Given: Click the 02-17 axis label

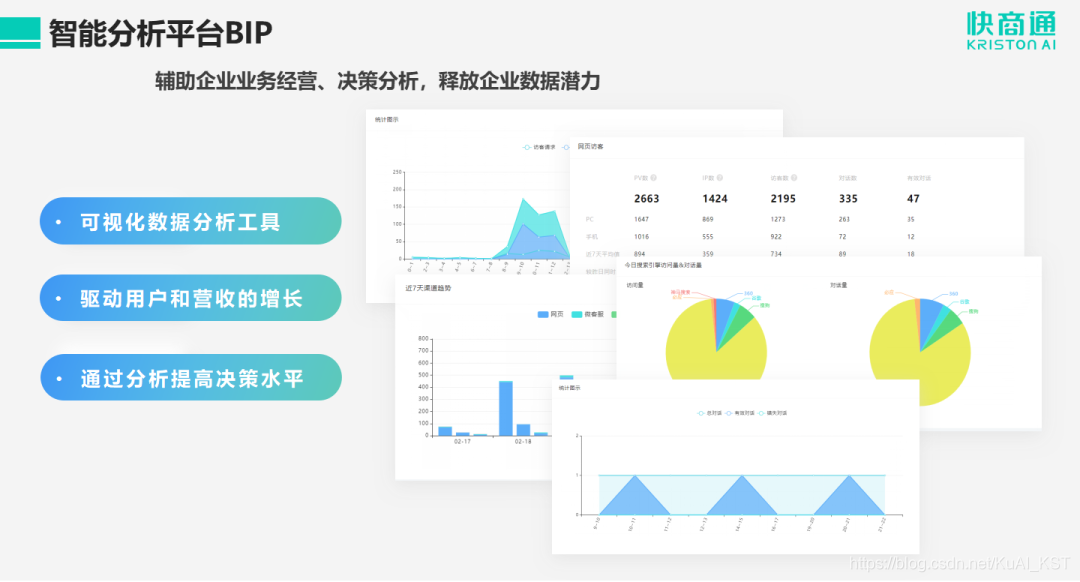Looking at the screenshot, I should 462,441.
